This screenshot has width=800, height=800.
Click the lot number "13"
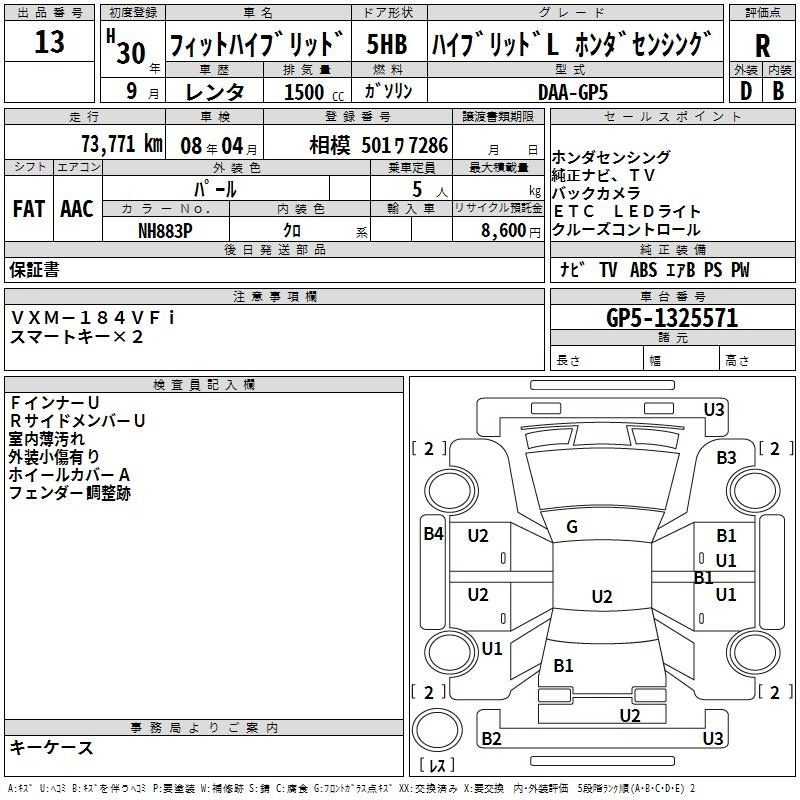(49, 41)
